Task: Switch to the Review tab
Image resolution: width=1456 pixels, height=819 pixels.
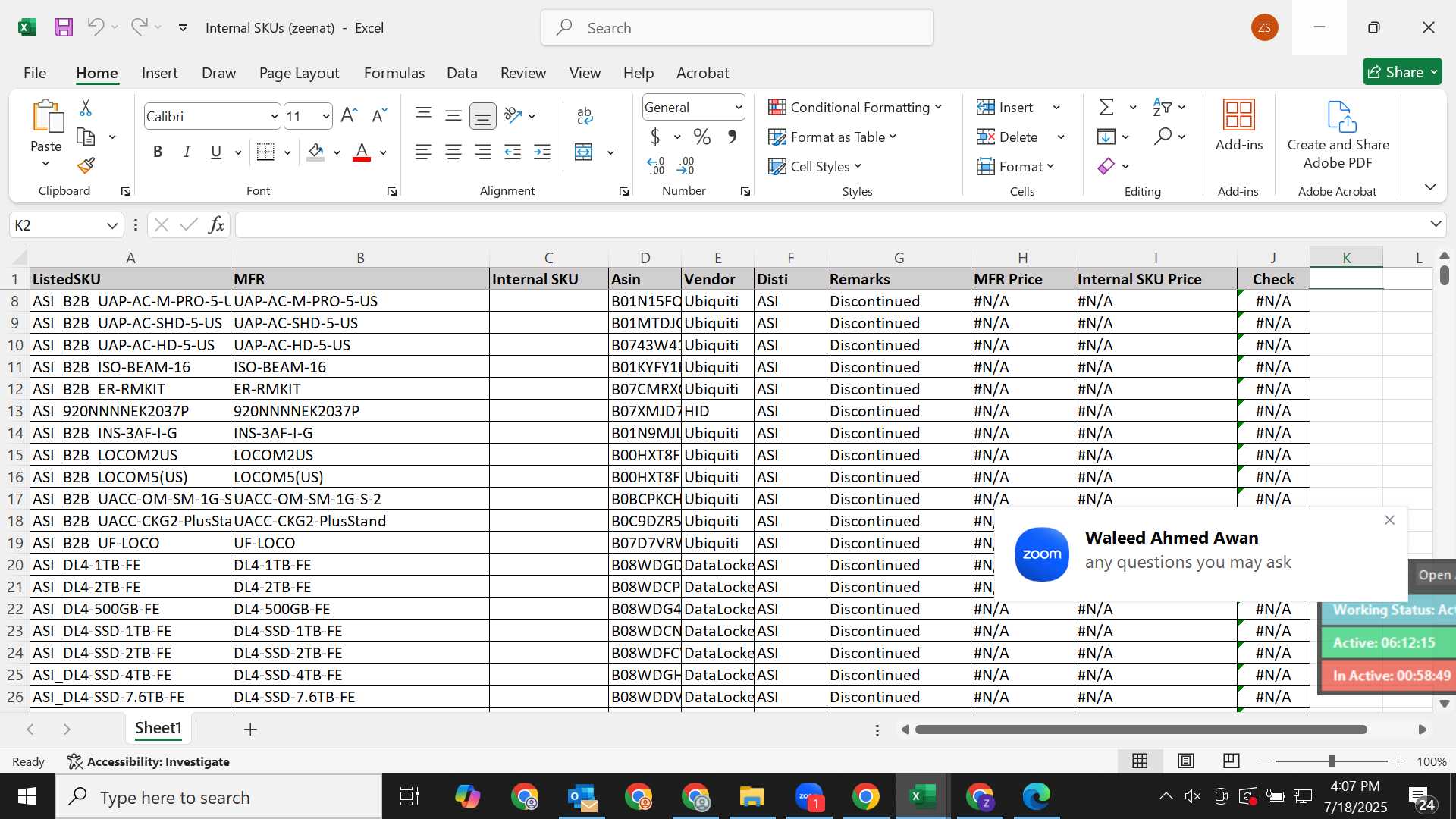Action: tap(523, 73)
